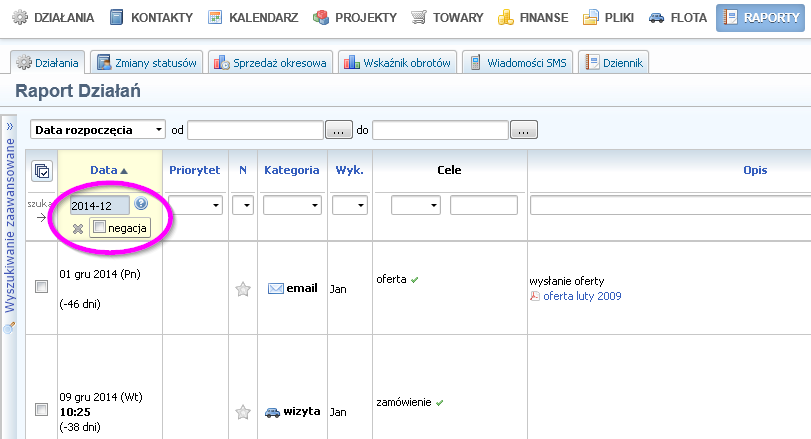Open the Priorytet filter dropdown

[194, 205]
